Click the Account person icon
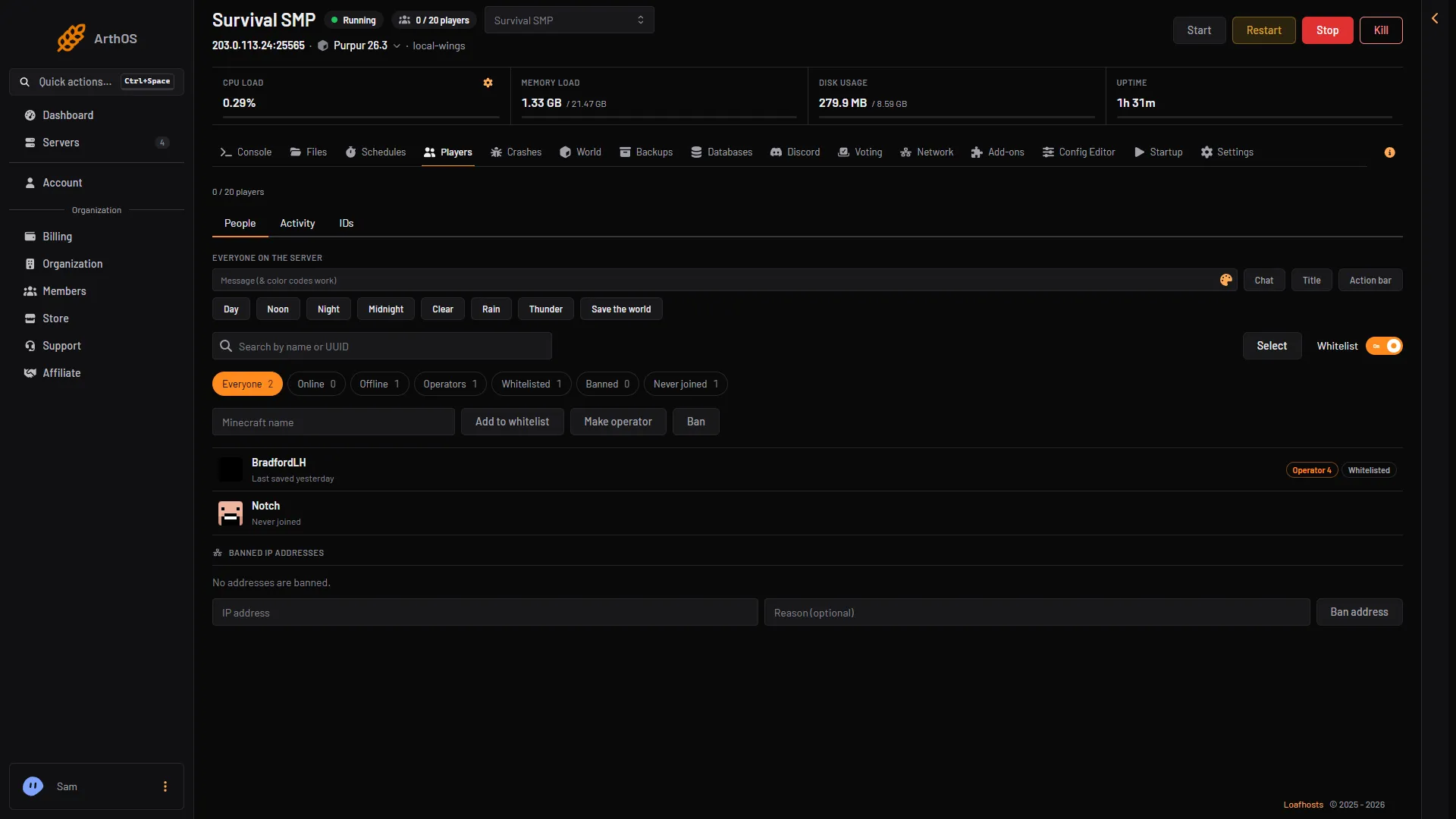This screenshot has width=1456, height=819. pos(30,183)
